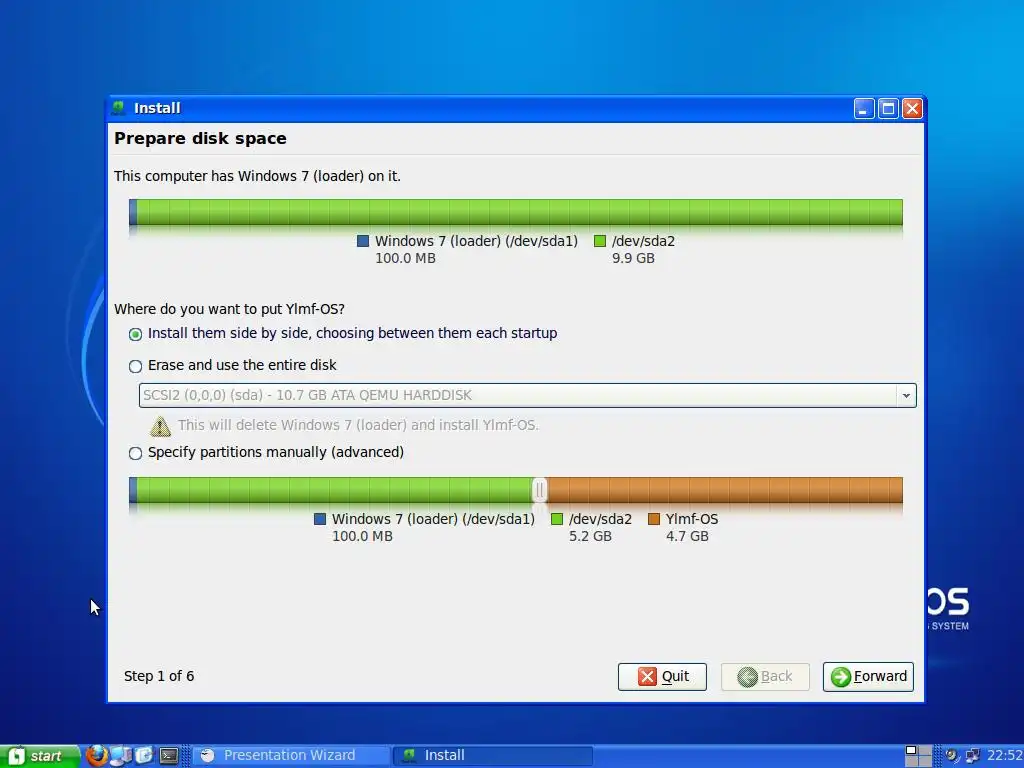Maximize the Install window

(x=888, y=108)
